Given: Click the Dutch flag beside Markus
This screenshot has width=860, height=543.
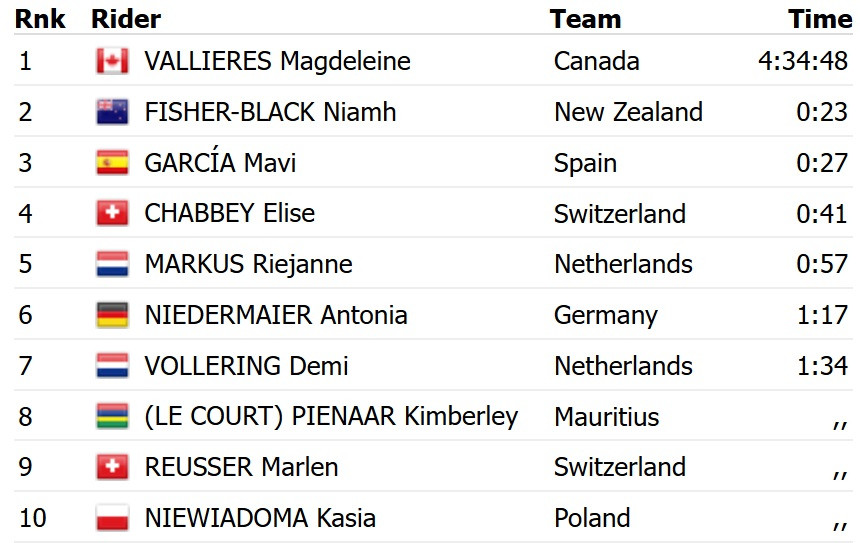Looking at the screenshot, I should click(112, 264).
